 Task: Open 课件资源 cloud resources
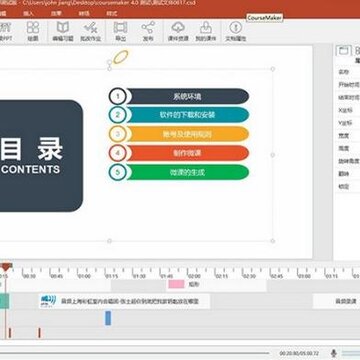(178, 31)
